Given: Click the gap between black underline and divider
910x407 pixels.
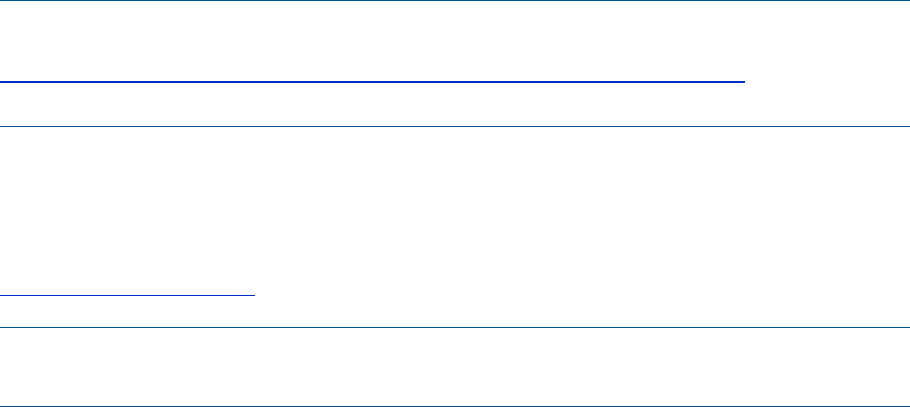Looking at the screenshot, I should [x=128, y=311].
